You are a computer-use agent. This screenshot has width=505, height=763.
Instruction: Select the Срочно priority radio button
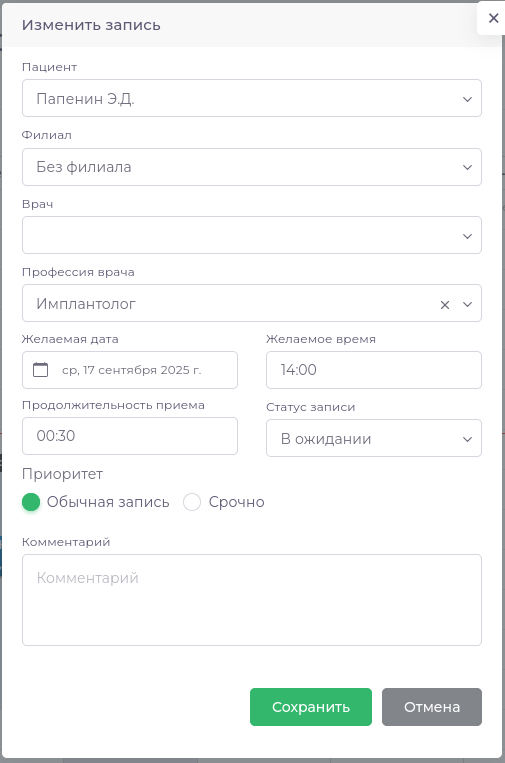(x=192, y=502)
